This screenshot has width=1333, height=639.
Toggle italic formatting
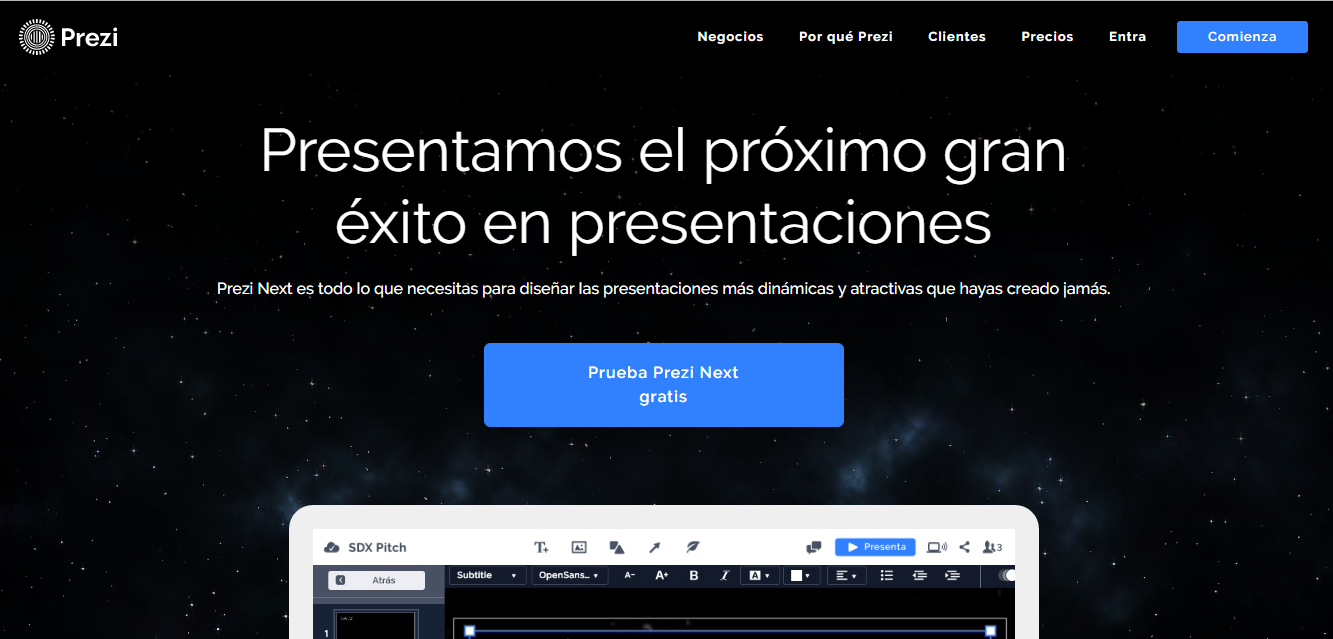(725, 576)
